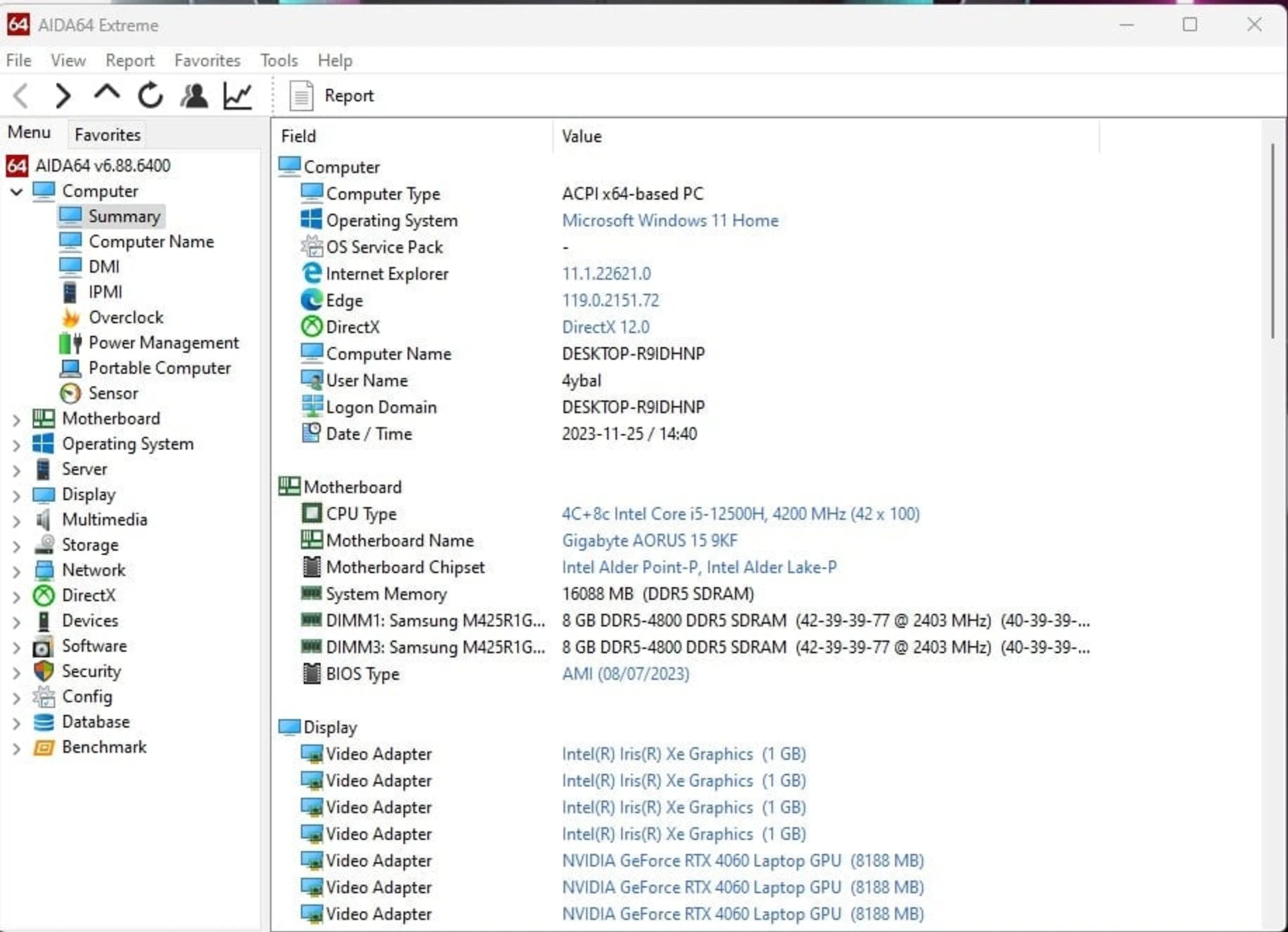Click the Overclock flame icon
The height and width of the screenshot is (932, 1288).
coord(70,317)
